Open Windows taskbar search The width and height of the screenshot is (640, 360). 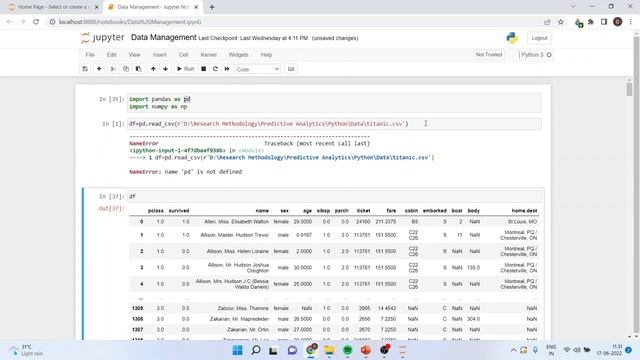pyautogui.click(x=256, y=350)
